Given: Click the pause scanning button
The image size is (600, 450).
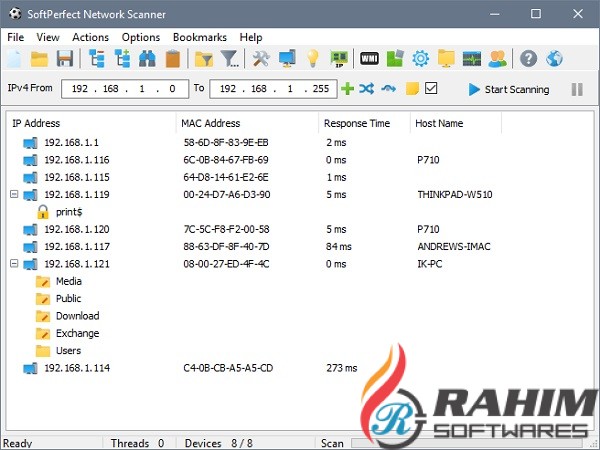Looking at the screenshot, I should [x=577, y=90].
